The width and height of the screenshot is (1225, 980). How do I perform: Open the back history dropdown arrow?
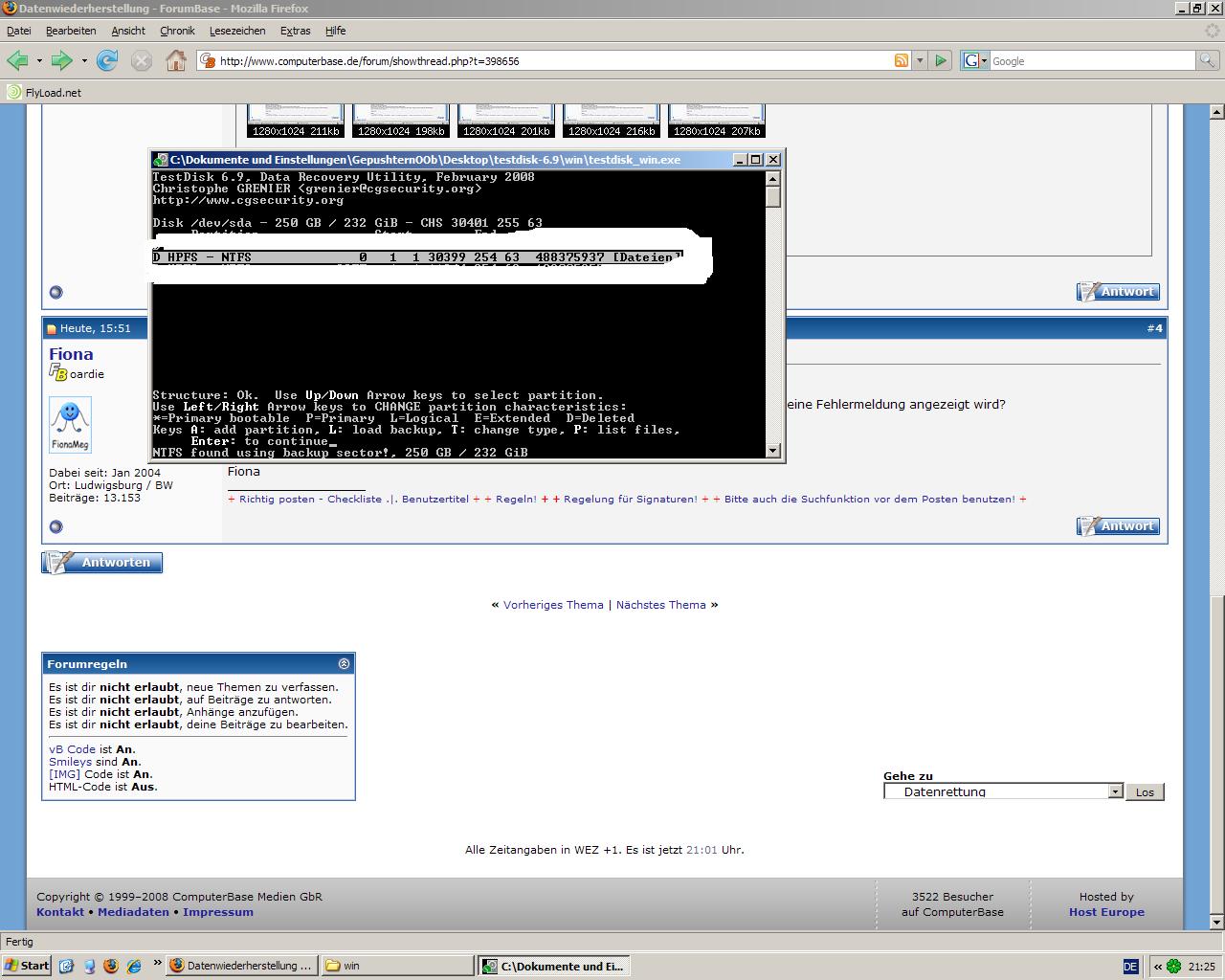pos(39,60)
